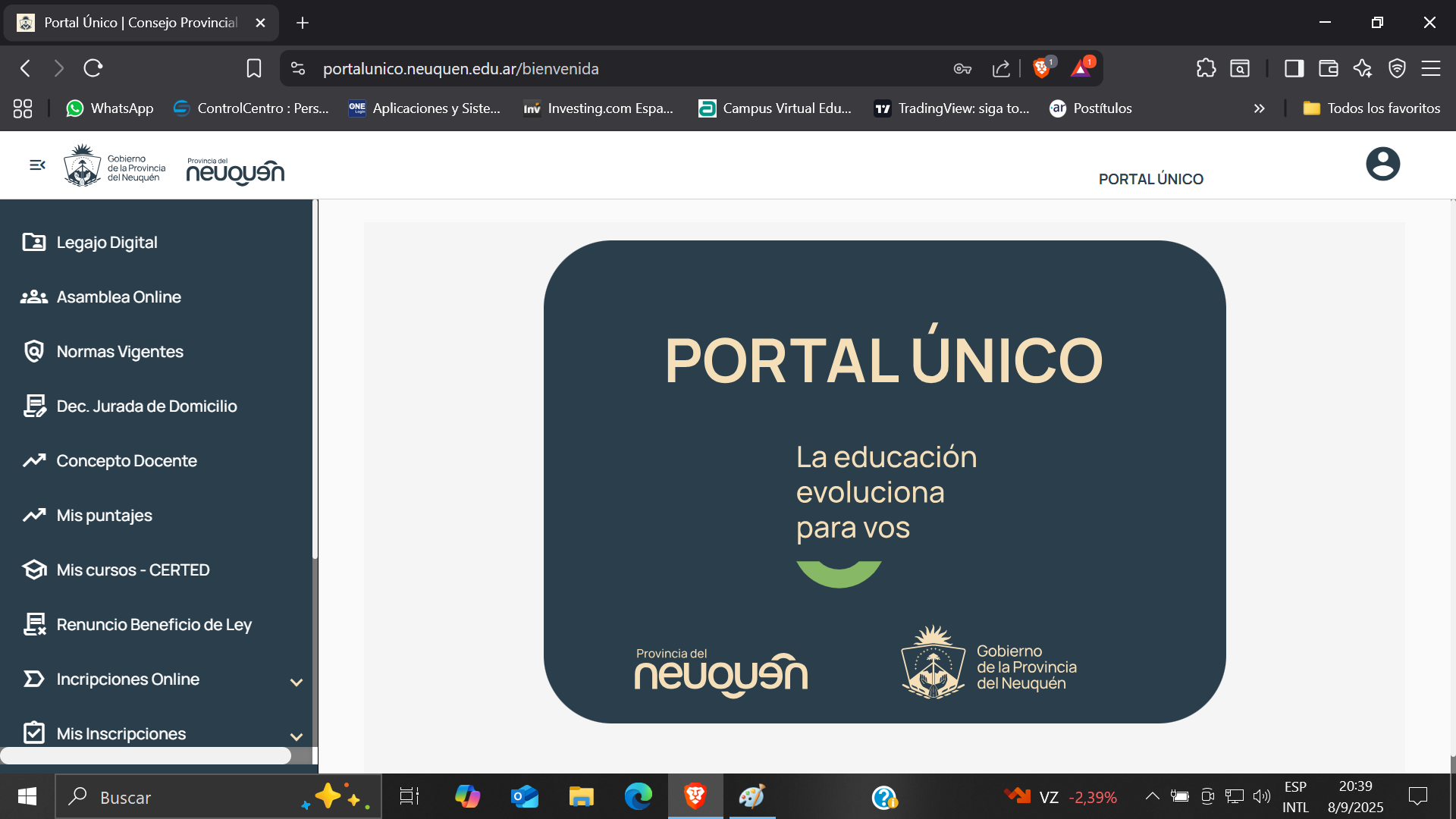Open the Todos los favoritos folder
This screenshot has height=819, width=1456.
coord(1371,108)
